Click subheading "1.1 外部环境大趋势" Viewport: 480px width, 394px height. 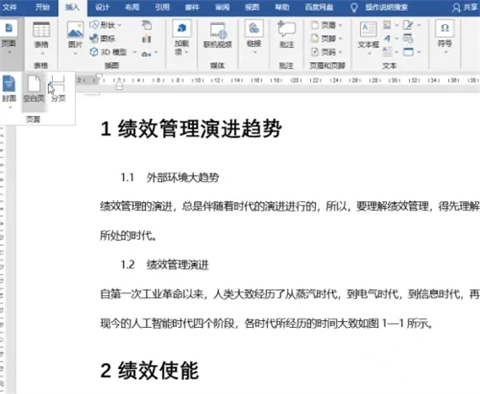170,177
